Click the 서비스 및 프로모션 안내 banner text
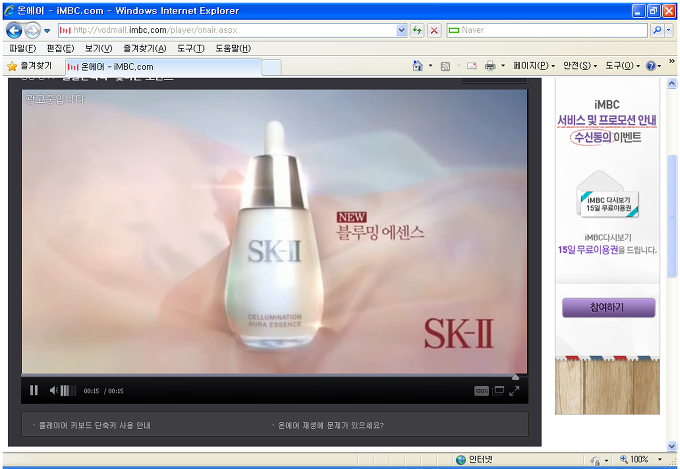Screen dimensions: 680x469 click(607, 120)
